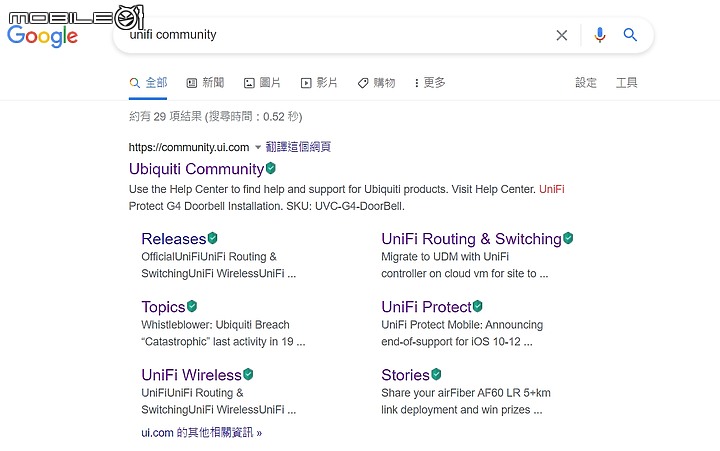This screenshot has width=720, height=451.
Task: Click the https://community.ui.com URL text
Action: 189,147
